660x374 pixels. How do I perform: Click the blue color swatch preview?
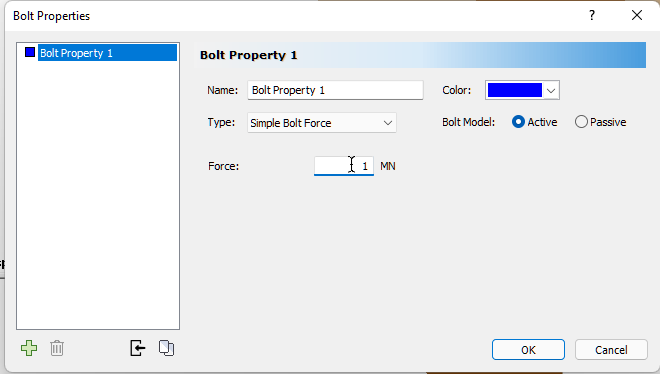coord(514,90)
